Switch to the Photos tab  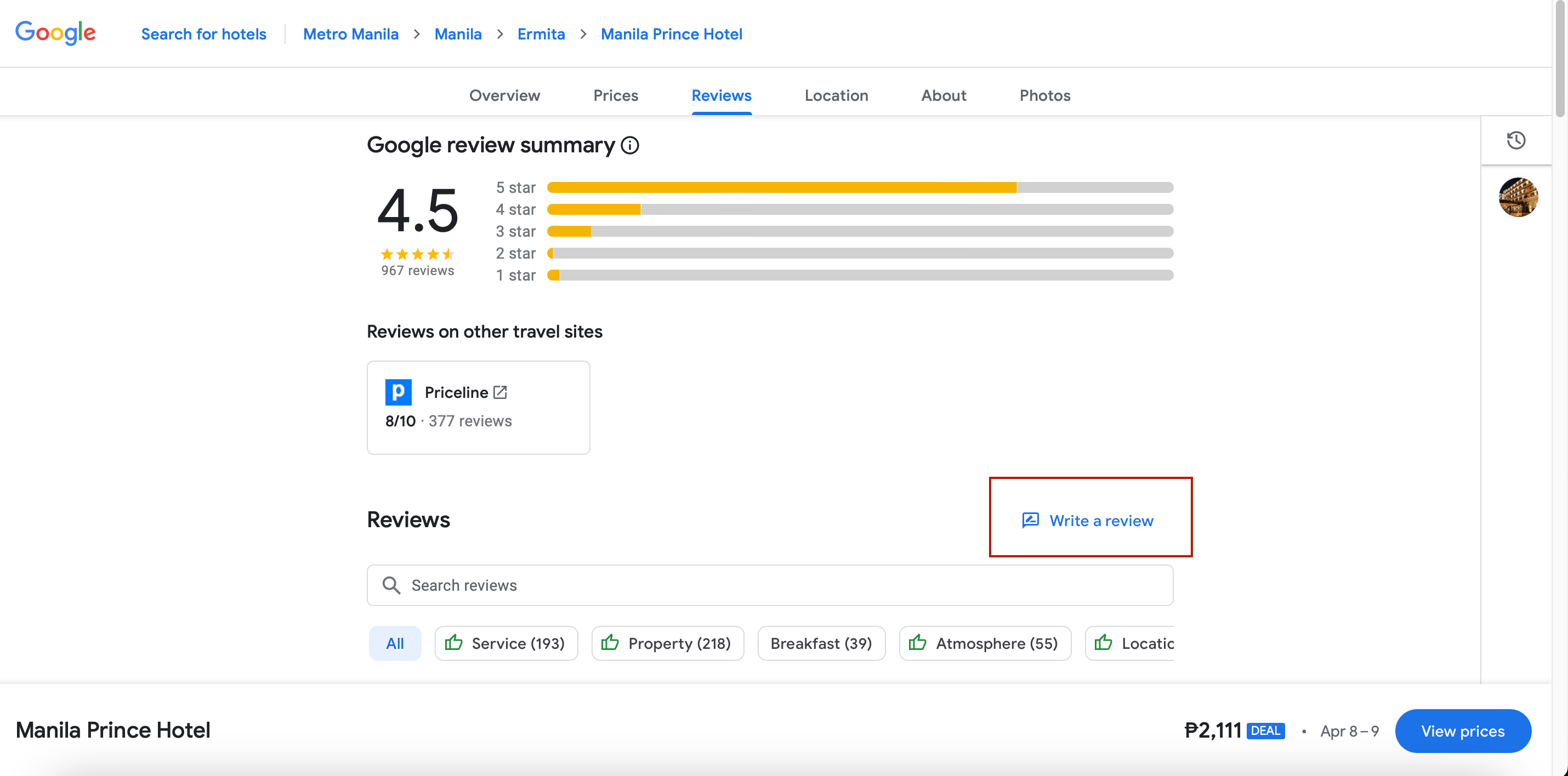click(1044, 95)
